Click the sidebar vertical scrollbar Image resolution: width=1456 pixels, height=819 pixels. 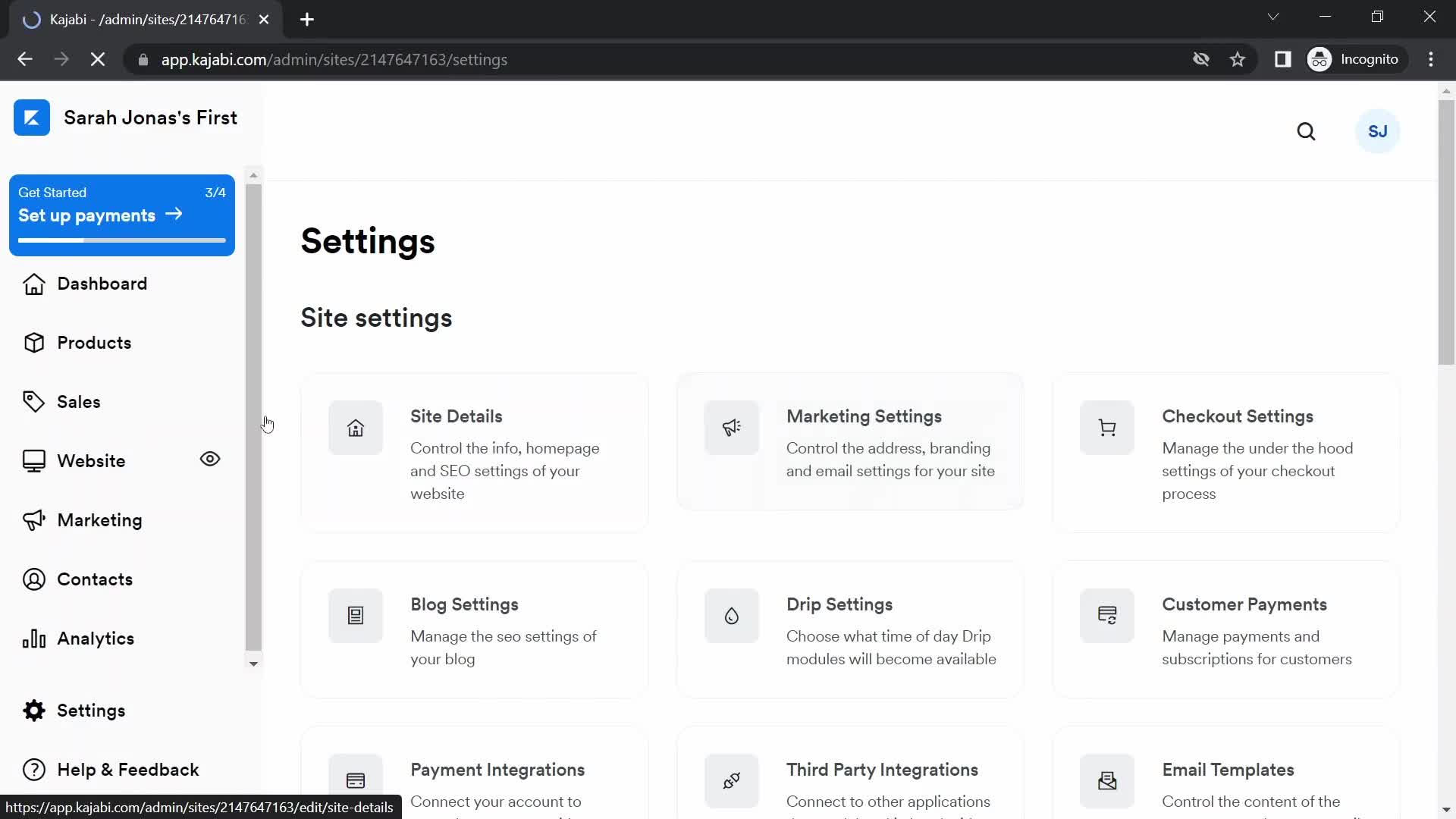coord(253,417)
